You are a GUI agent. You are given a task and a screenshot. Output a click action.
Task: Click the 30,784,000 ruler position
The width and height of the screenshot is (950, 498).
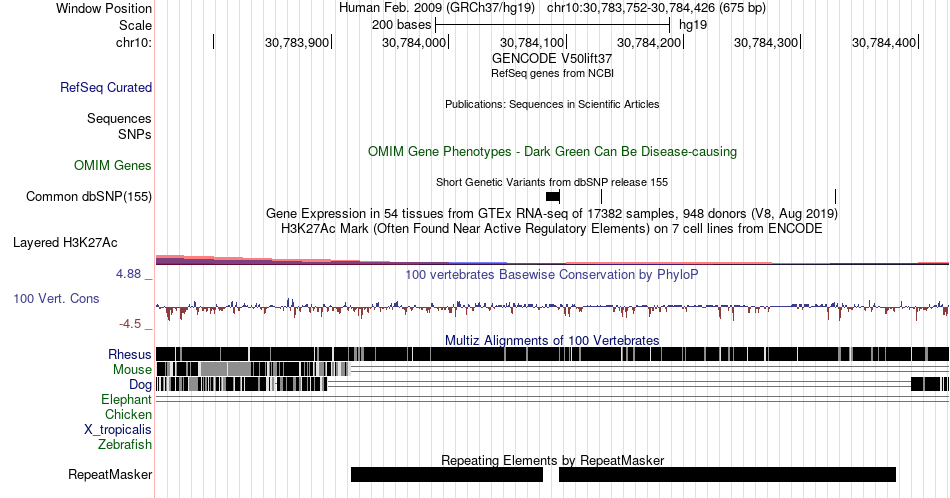click(414, 42)
